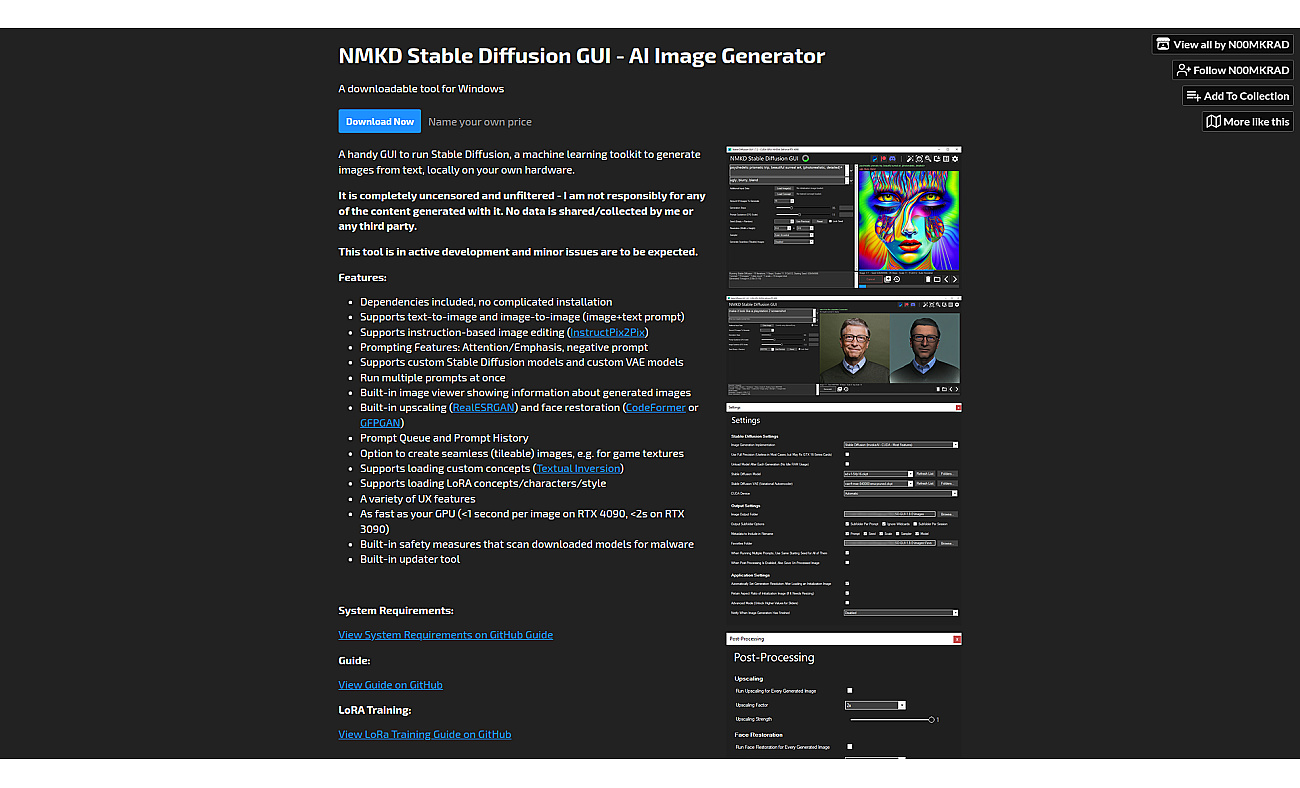Click 'Supports custom Stable Diffusion models' item
The height and width of the screenshot is (788, 1300).
pos(522,362)
